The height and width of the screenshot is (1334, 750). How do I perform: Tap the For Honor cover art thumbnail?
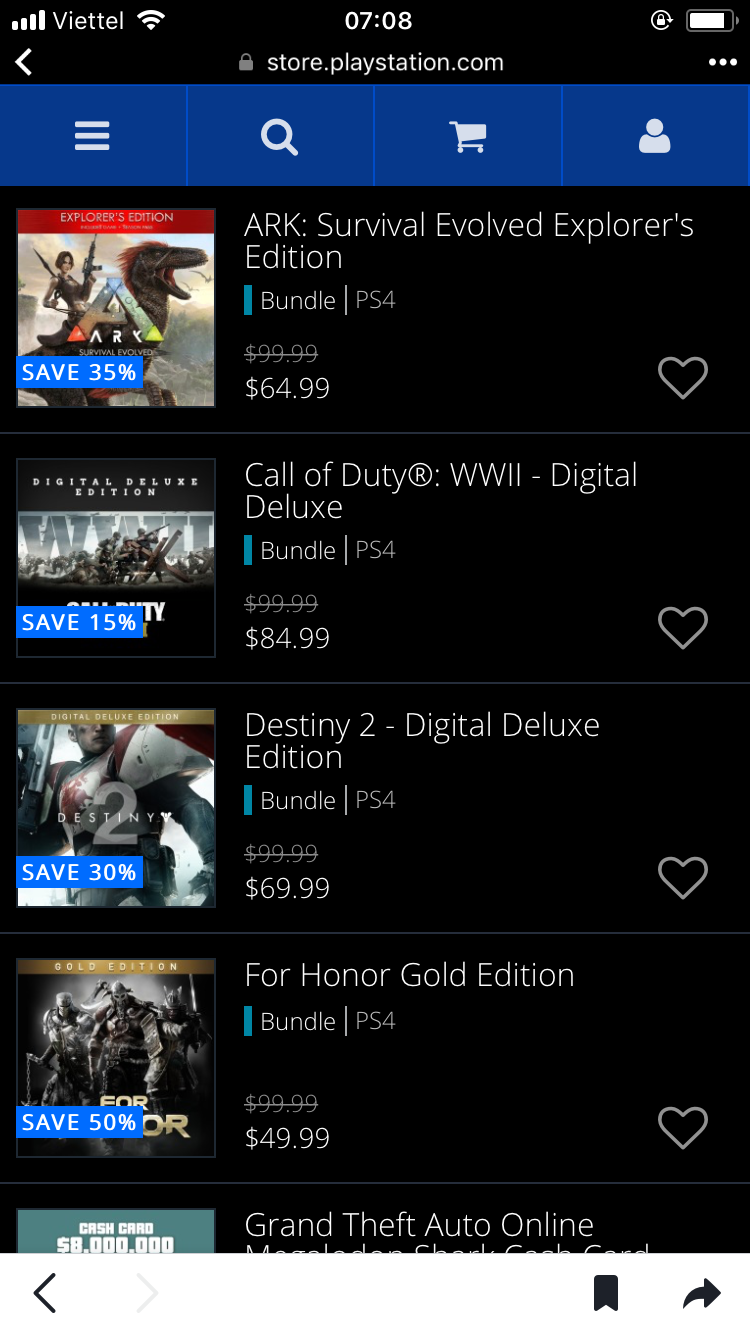click(x=116, y=1058)
